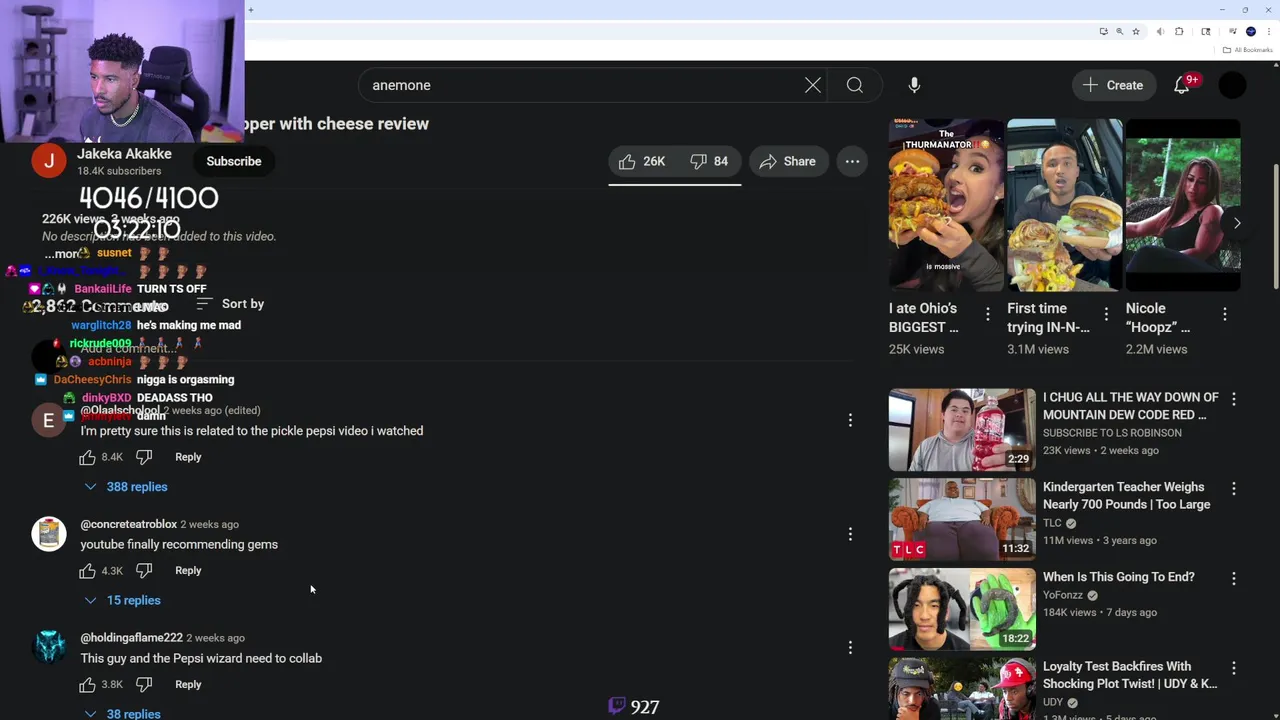
Task: Open @concreteatroblox profile link
Action: [x=128, y=524]
